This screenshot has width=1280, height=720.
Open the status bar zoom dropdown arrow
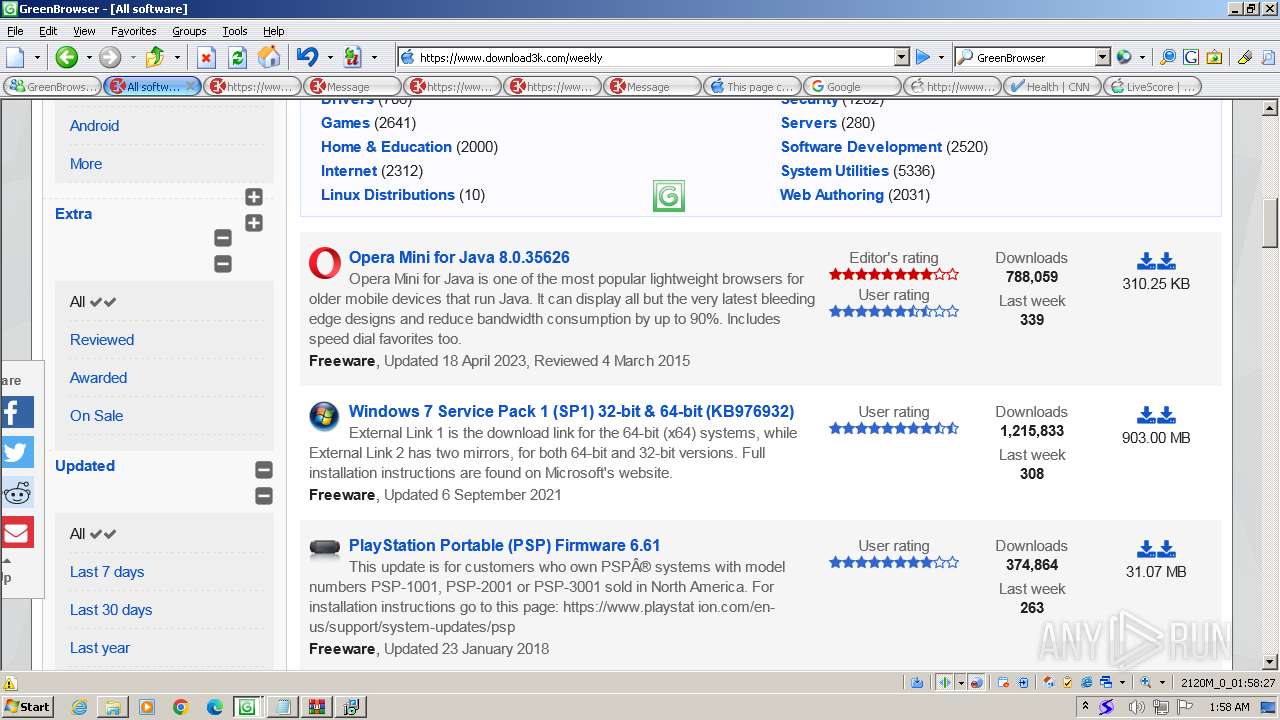coord(1160,682)
